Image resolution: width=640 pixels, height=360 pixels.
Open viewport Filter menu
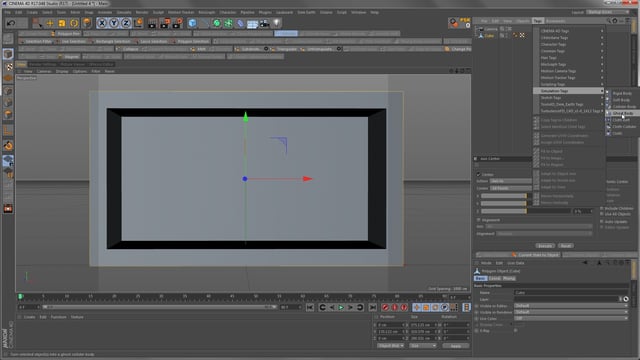[x=96, y=71]
